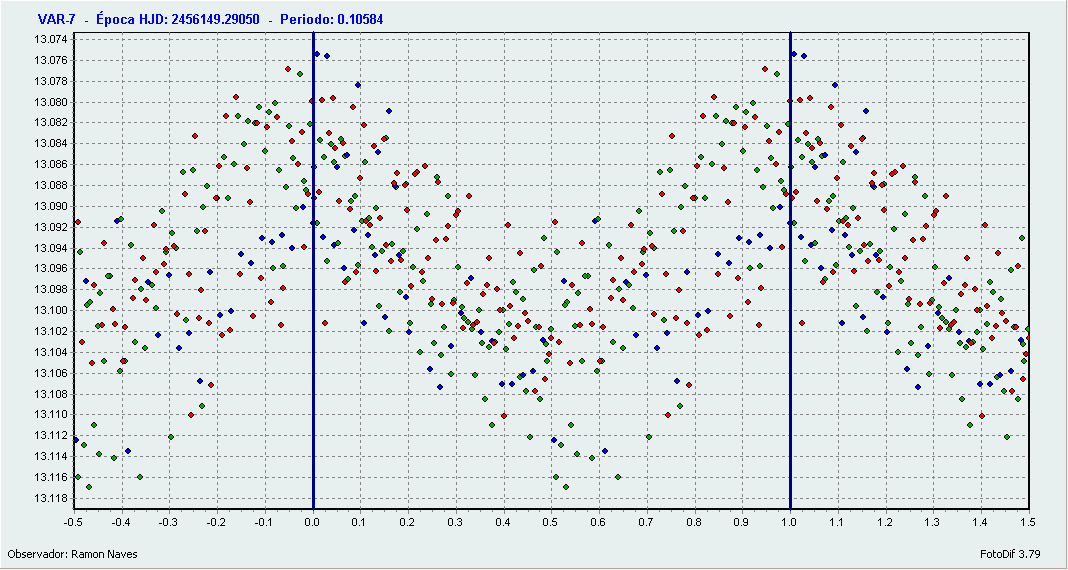Click the positive 0.3 phase axis label
The height and width of the screenshot is (570, 1068).
(x=456, y=522)
